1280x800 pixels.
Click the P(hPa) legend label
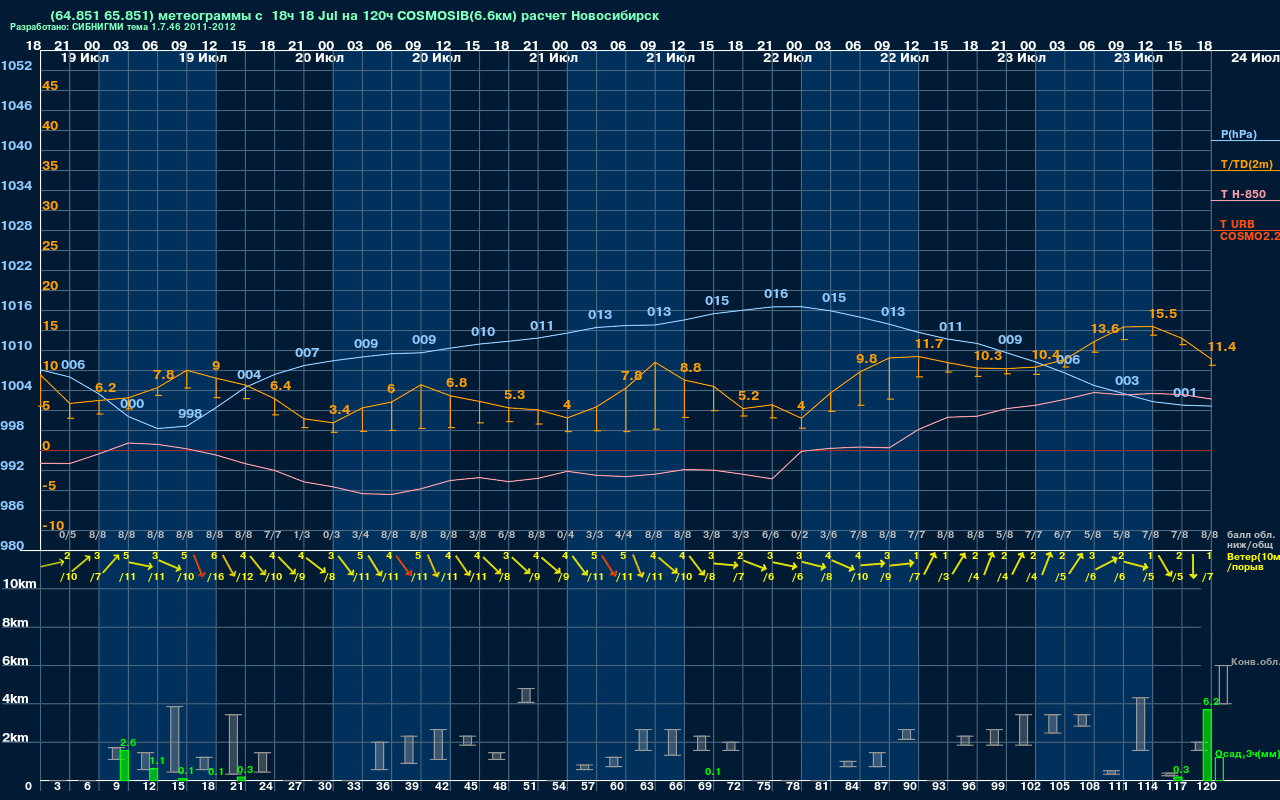point(1238,134)
